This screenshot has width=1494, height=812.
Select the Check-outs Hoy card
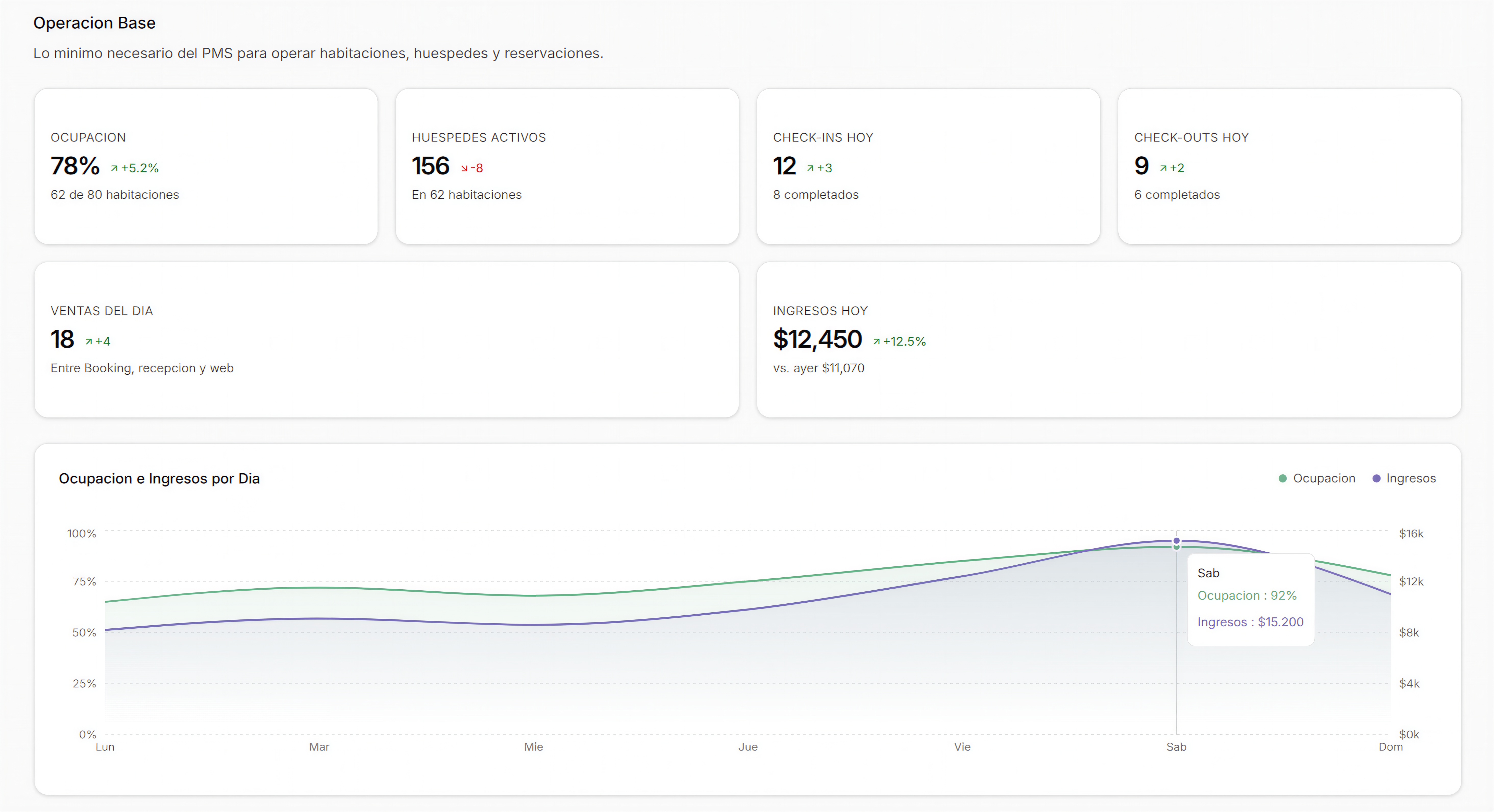1289,166
